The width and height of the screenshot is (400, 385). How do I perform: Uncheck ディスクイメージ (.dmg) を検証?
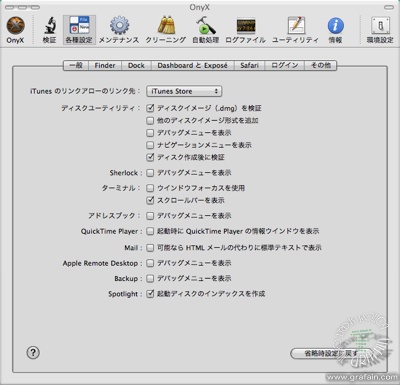(x=150, y=108)
